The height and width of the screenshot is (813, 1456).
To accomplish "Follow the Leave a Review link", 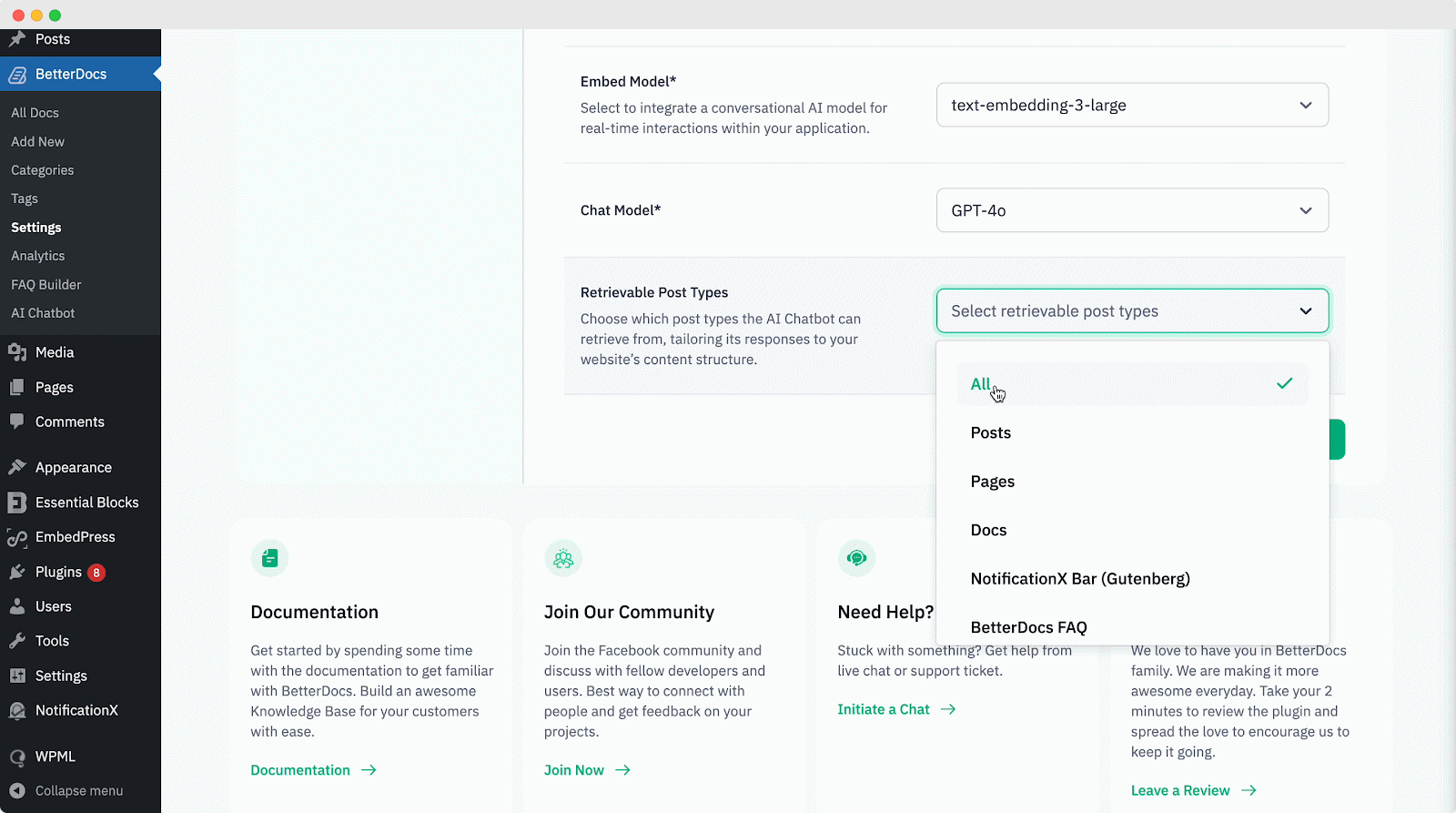I will coord(1180,790).
